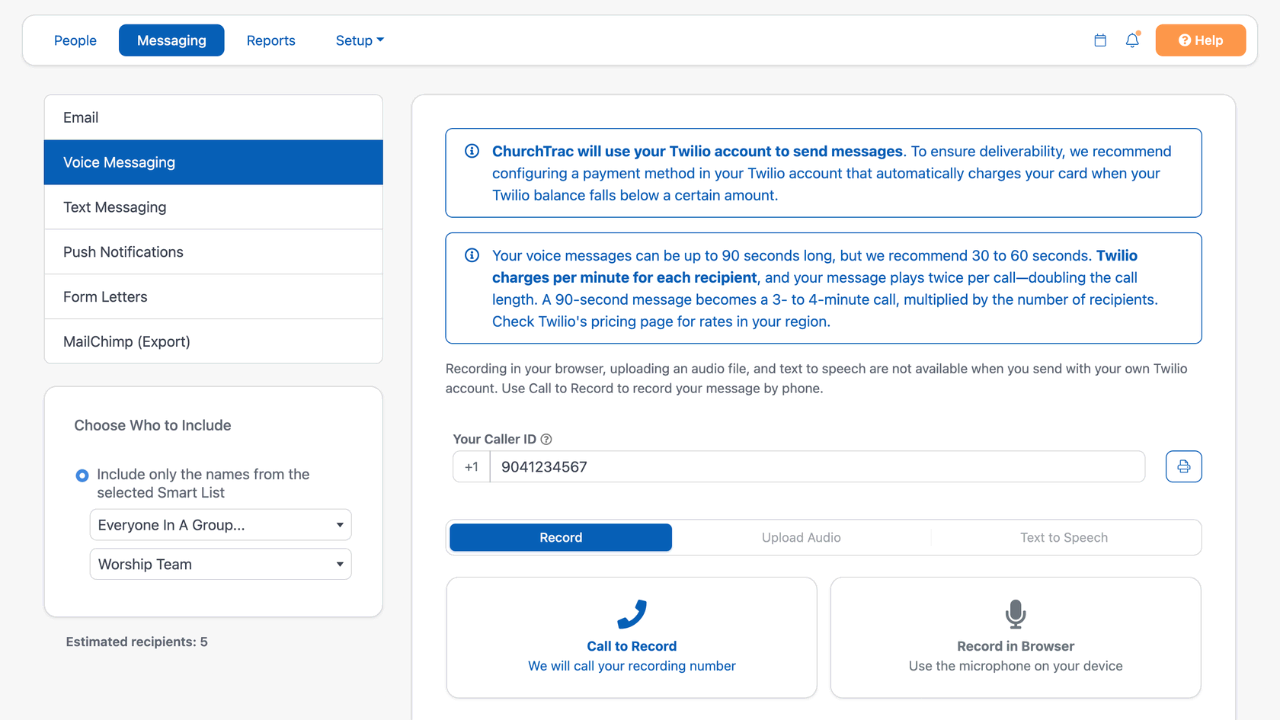The height and width of the screenshot is (720, 1280).
Task: Open Voice Messaging in the sidebar
Action: click(x=213, y=163)
